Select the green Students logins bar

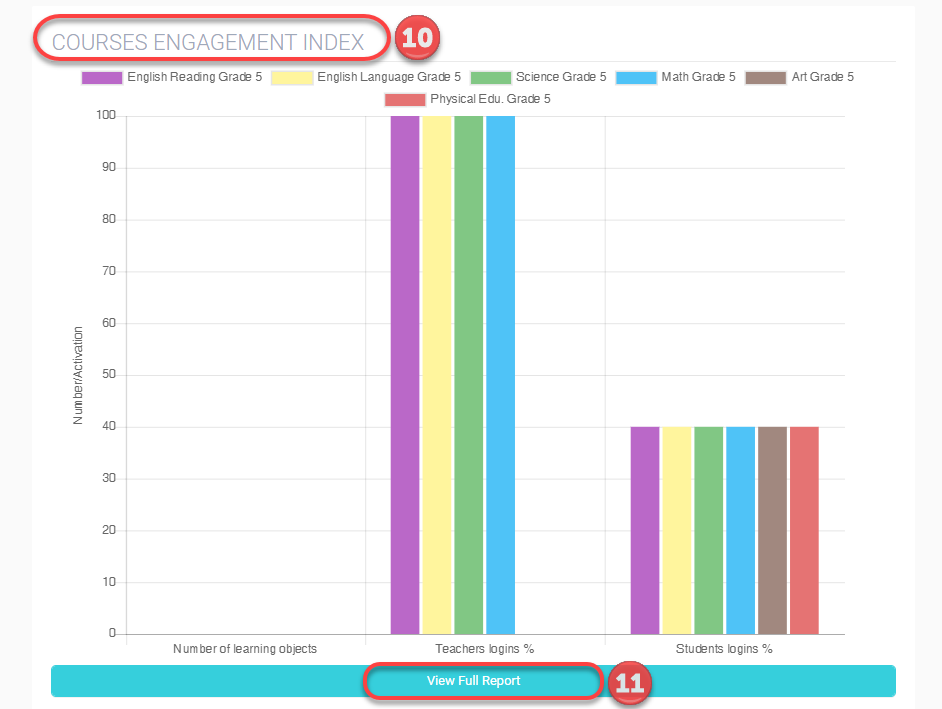[x=708, y=531]
